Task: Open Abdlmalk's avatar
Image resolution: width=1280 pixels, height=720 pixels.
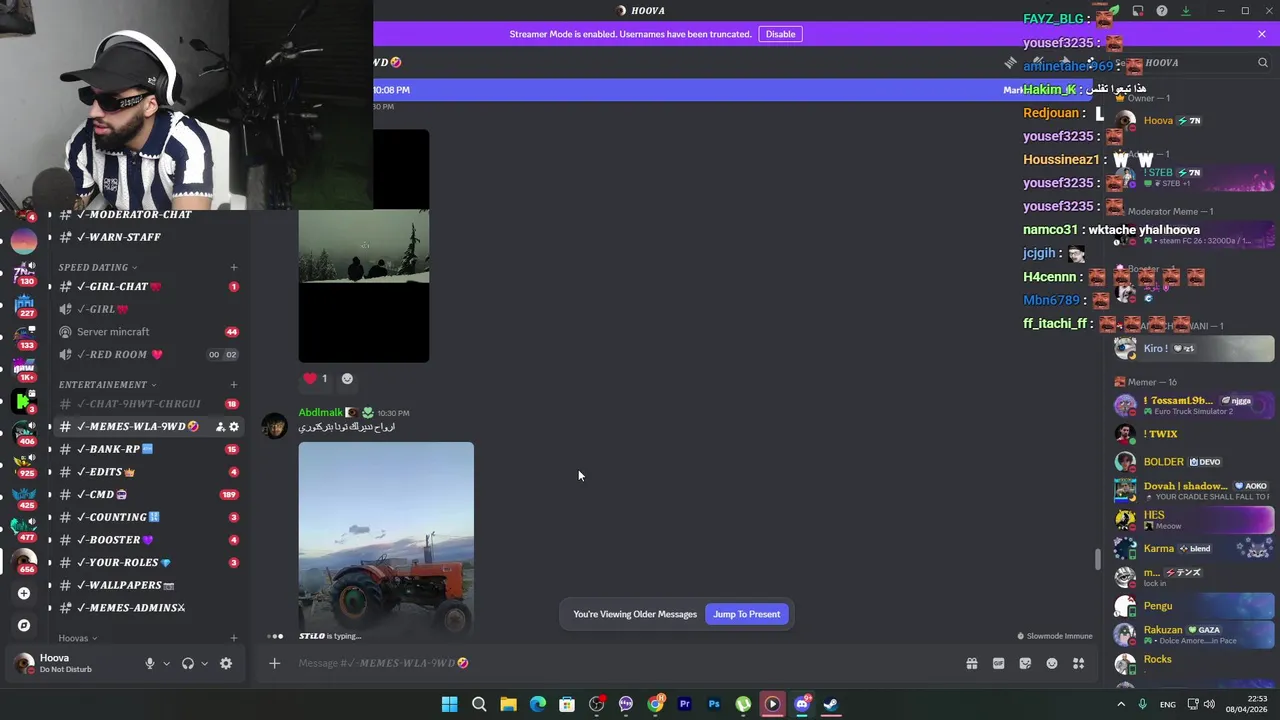Action: click(x=274, y=425)
